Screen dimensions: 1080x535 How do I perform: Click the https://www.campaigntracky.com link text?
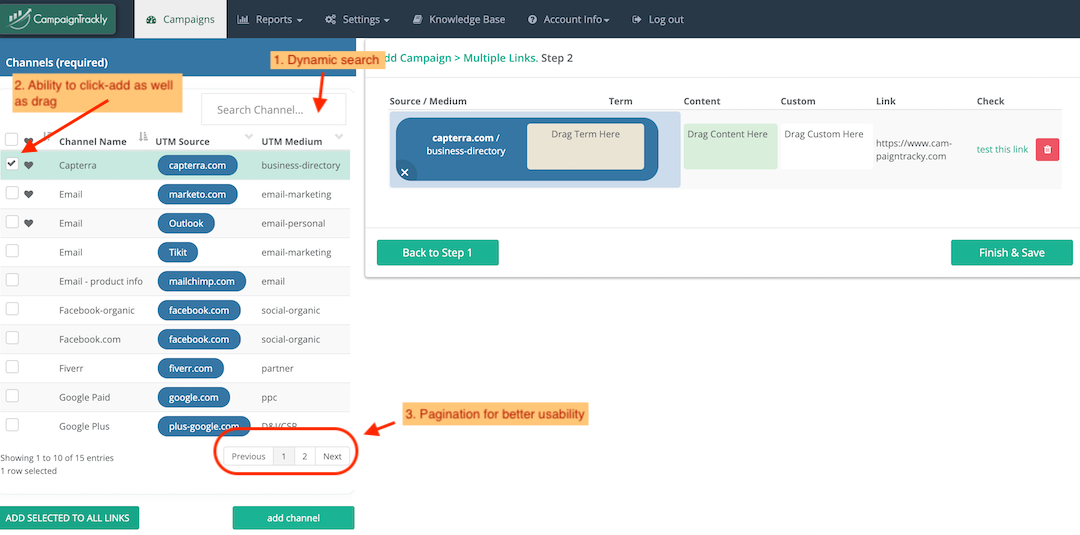(915, 150)
